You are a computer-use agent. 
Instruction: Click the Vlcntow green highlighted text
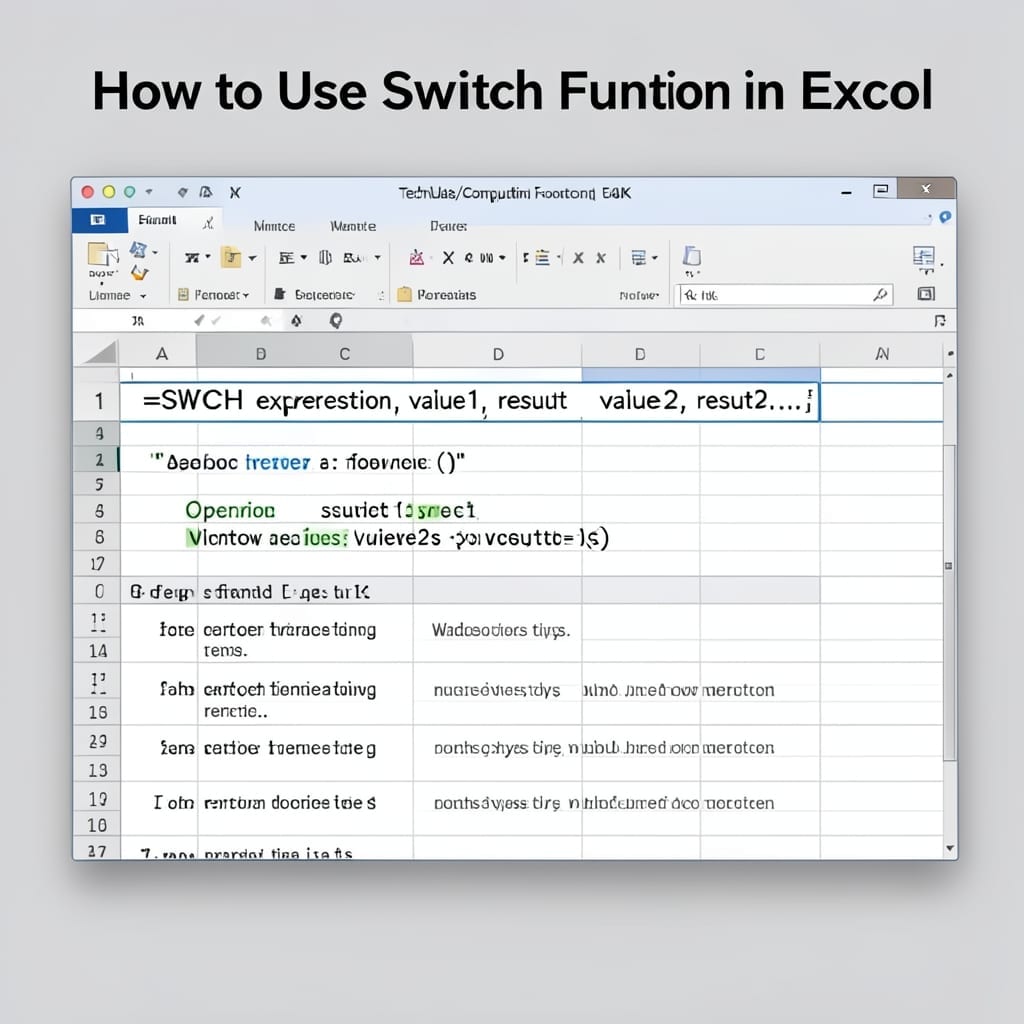pos(224,537)
